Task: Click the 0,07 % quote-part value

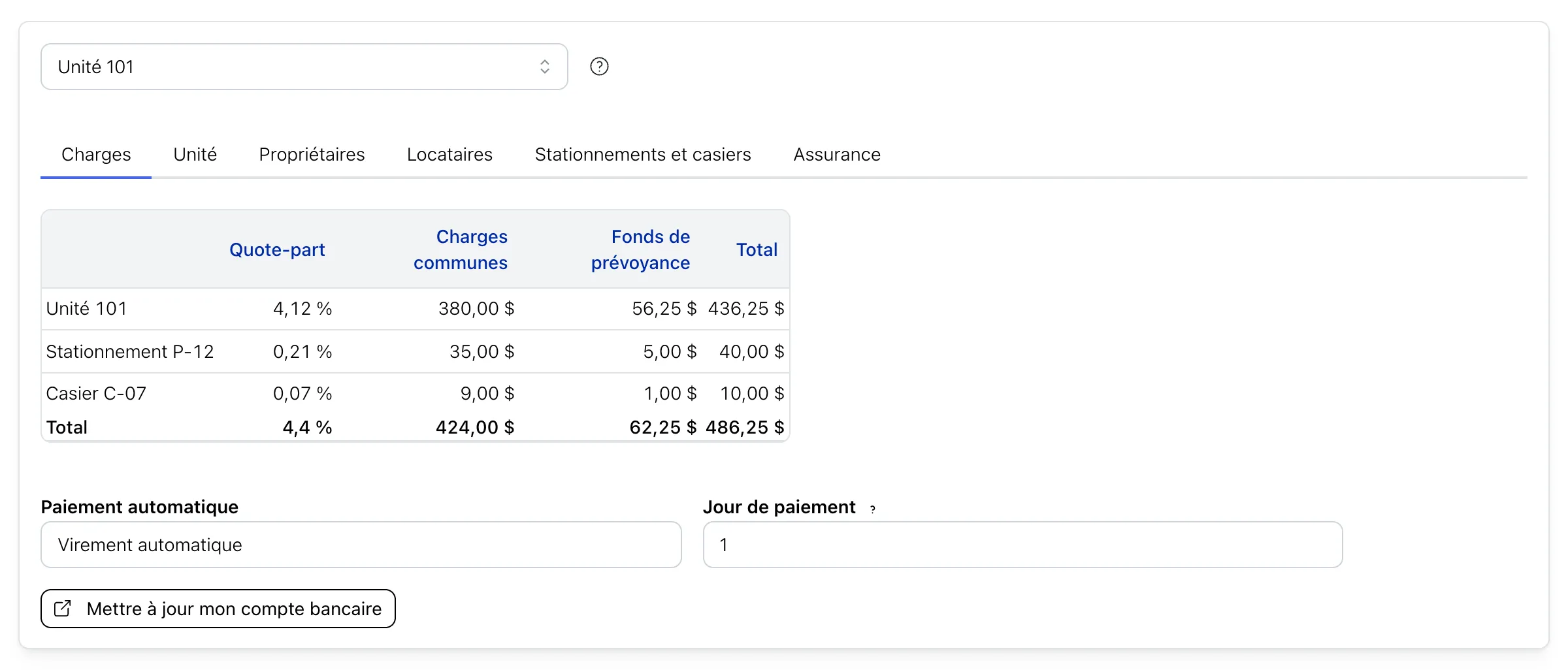Action: [302, 394]
